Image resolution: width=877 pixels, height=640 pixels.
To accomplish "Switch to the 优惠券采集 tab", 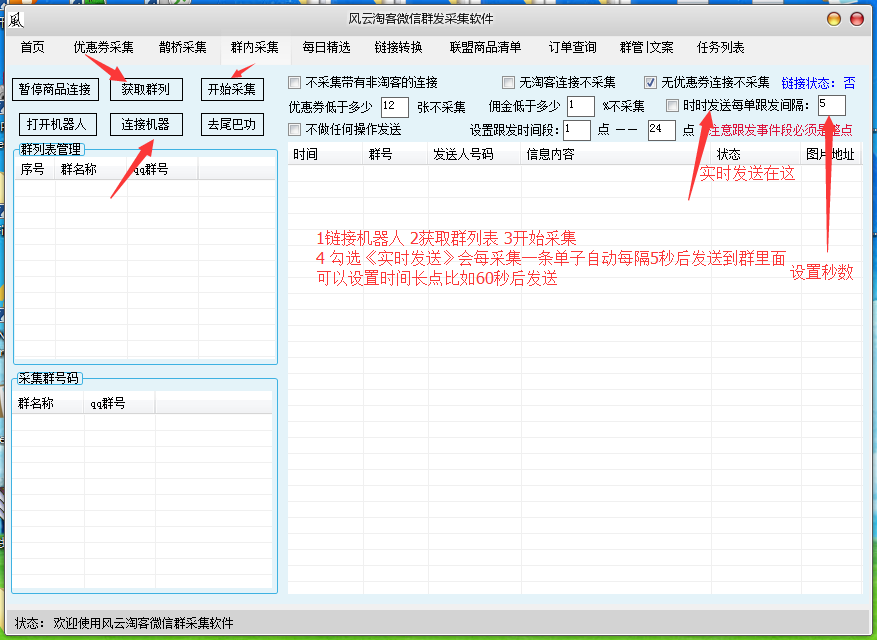I will click(103, 48).
